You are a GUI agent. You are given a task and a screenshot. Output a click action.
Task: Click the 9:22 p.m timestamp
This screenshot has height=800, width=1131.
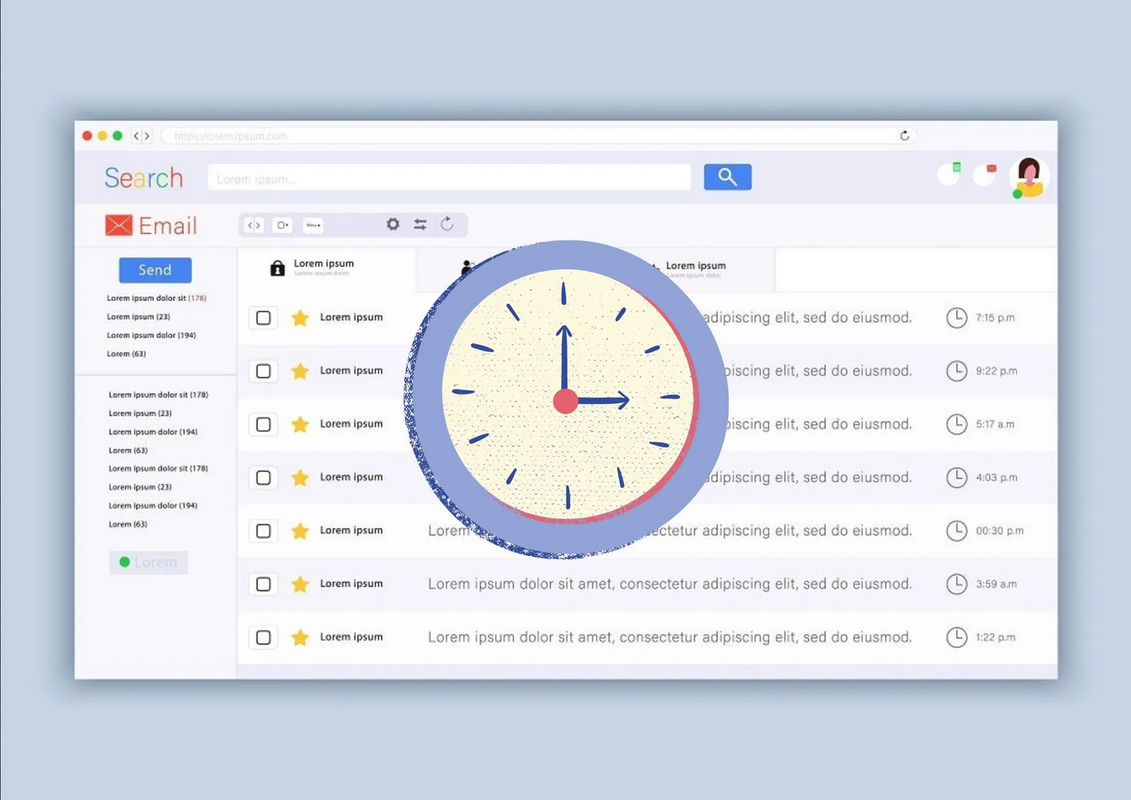point(996,371)
